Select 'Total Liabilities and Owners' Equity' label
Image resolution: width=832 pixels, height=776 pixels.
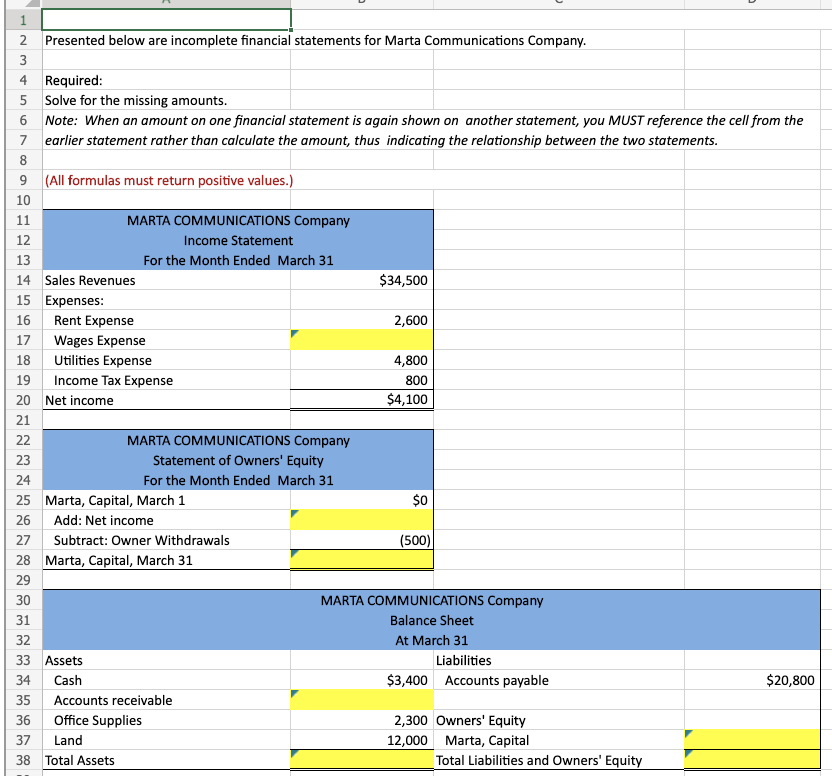pos(539,760)
